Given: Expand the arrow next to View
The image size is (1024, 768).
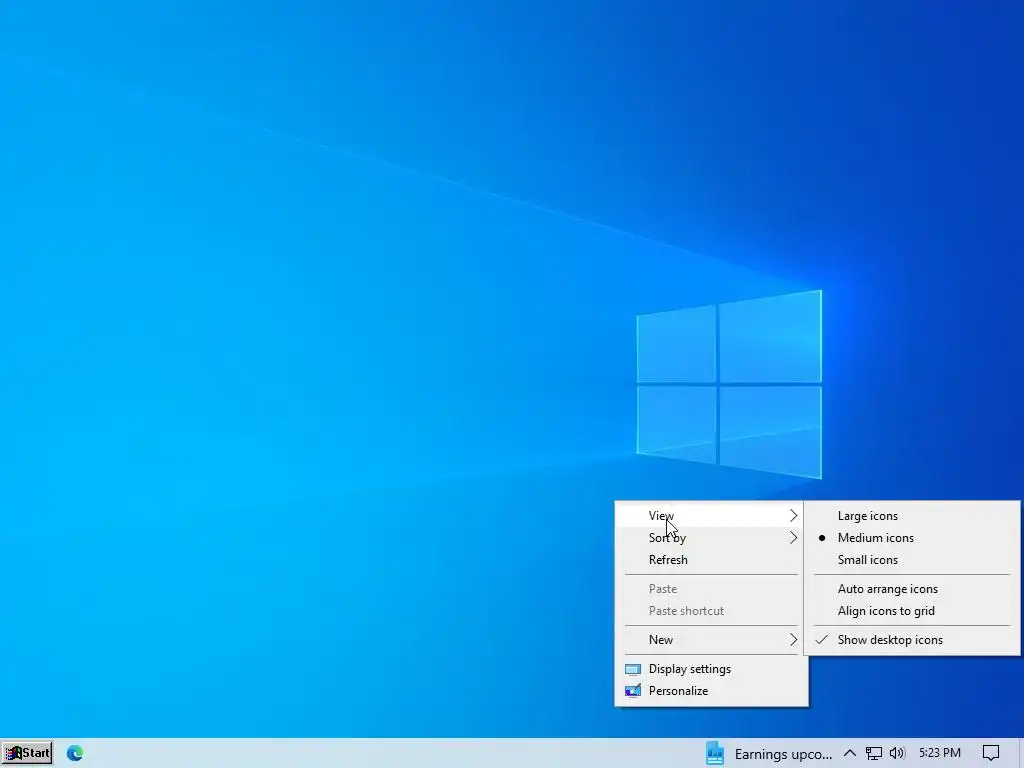Looking at the screenshot, I should click(793, 516).
